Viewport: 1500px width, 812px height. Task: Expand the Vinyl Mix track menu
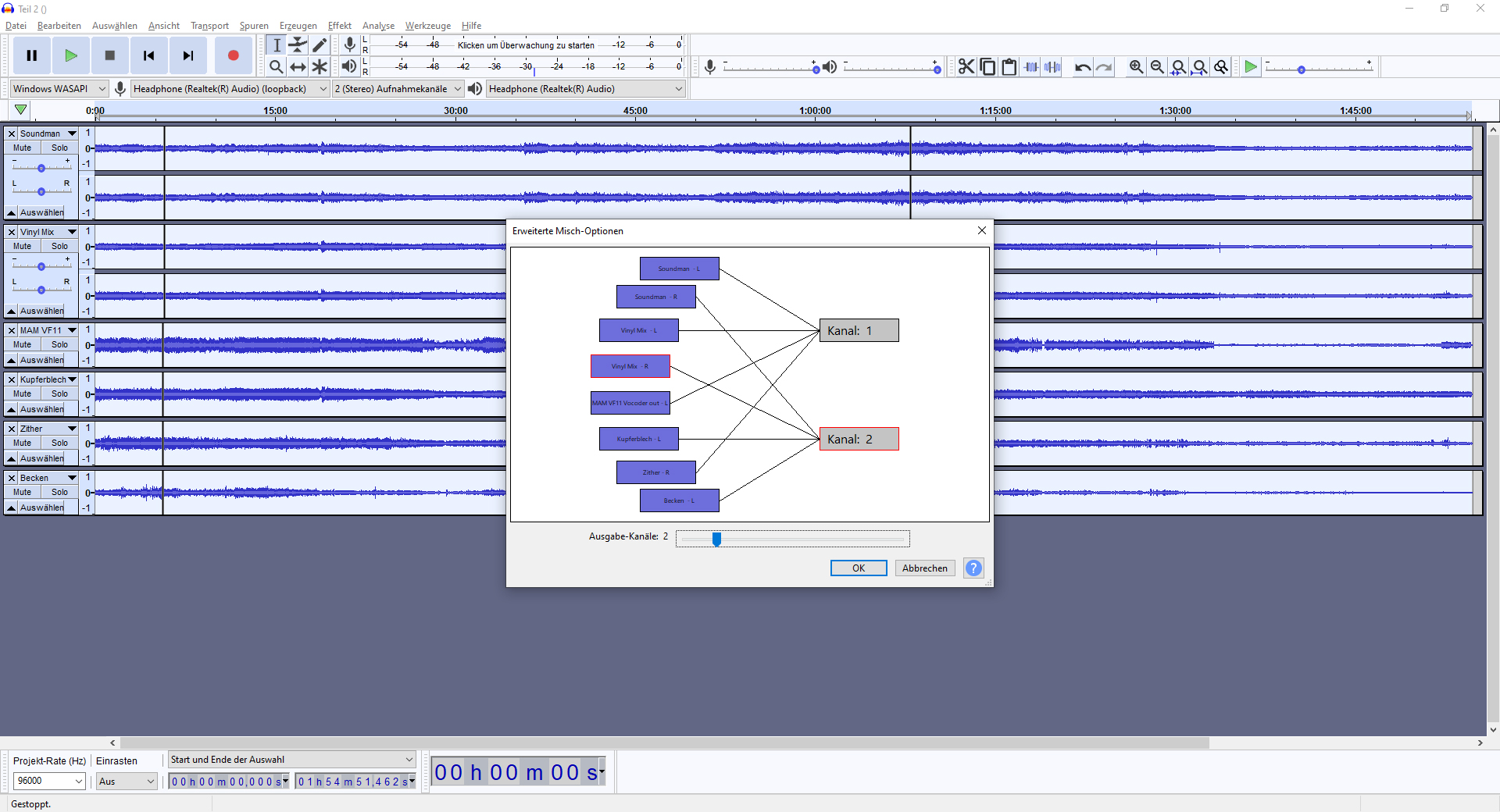pyautogui.click(x=72, y=232)
